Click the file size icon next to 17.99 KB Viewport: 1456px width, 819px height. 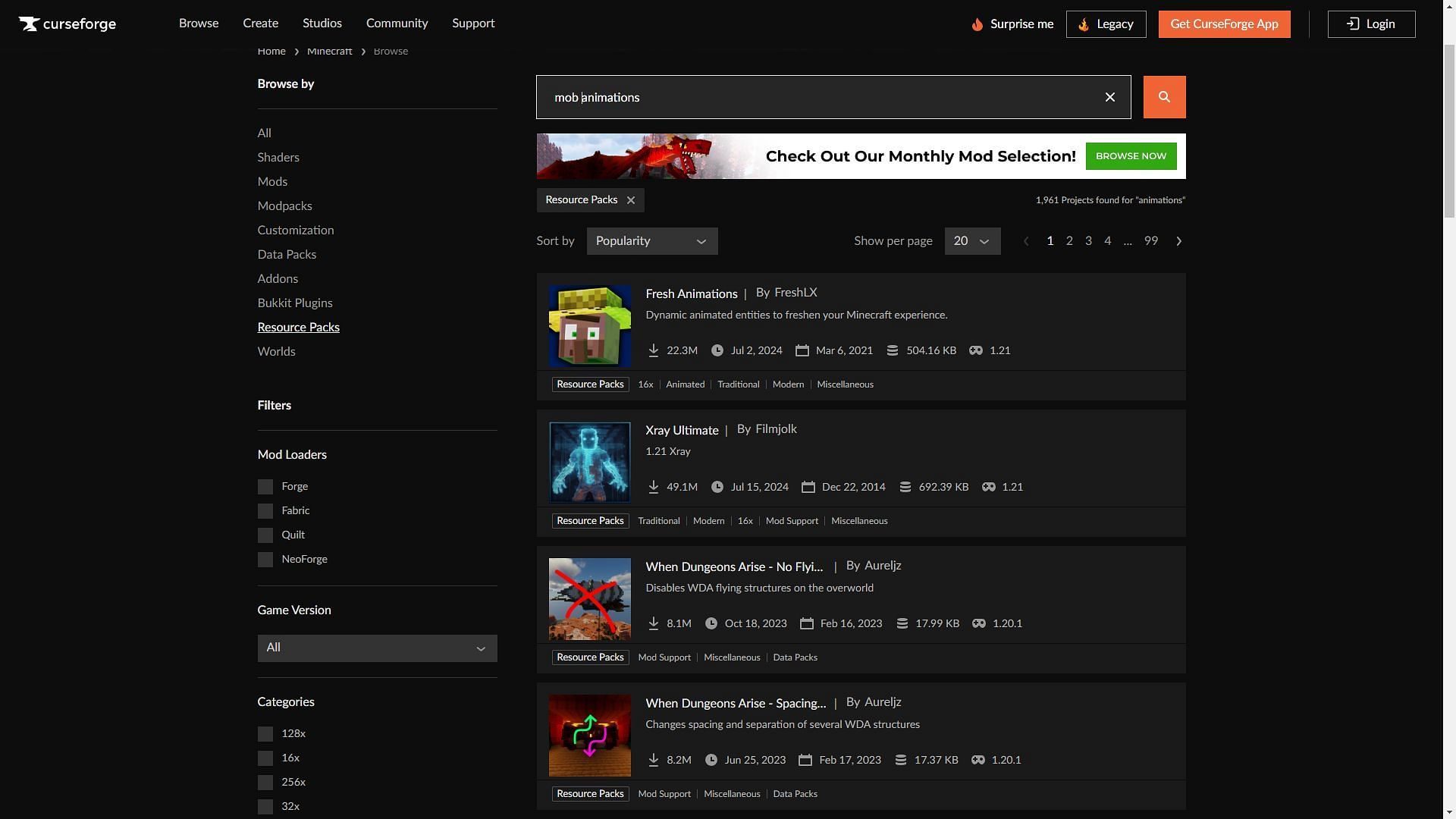(x=902, y=623)
